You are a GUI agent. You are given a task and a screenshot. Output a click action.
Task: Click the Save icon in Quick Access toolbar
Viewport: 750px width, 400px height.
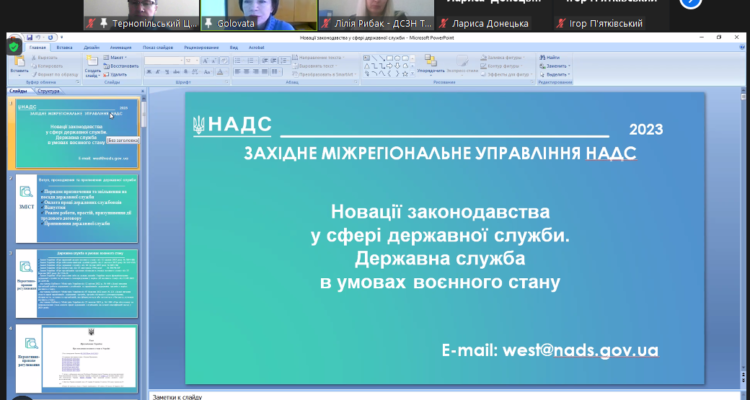pos(30,37)
